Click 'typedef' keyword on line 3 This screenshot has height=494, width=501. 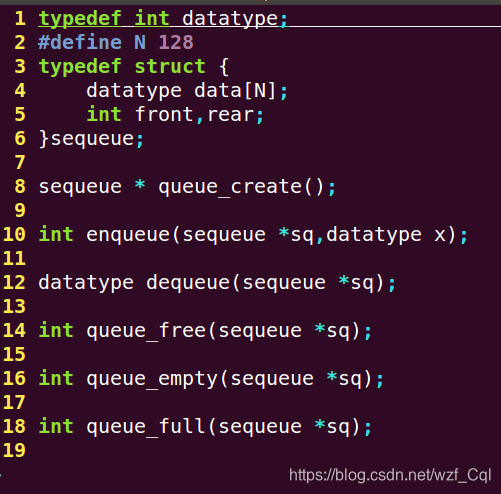point(80,66)
